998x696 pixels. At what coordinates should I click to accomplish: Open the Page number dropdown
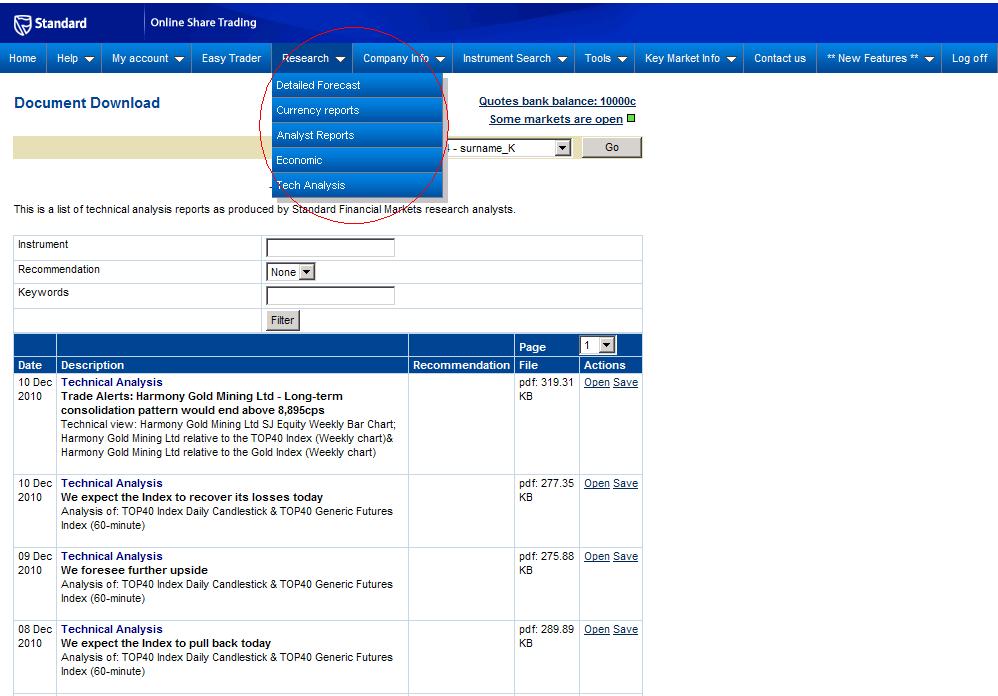pos(607,346)
